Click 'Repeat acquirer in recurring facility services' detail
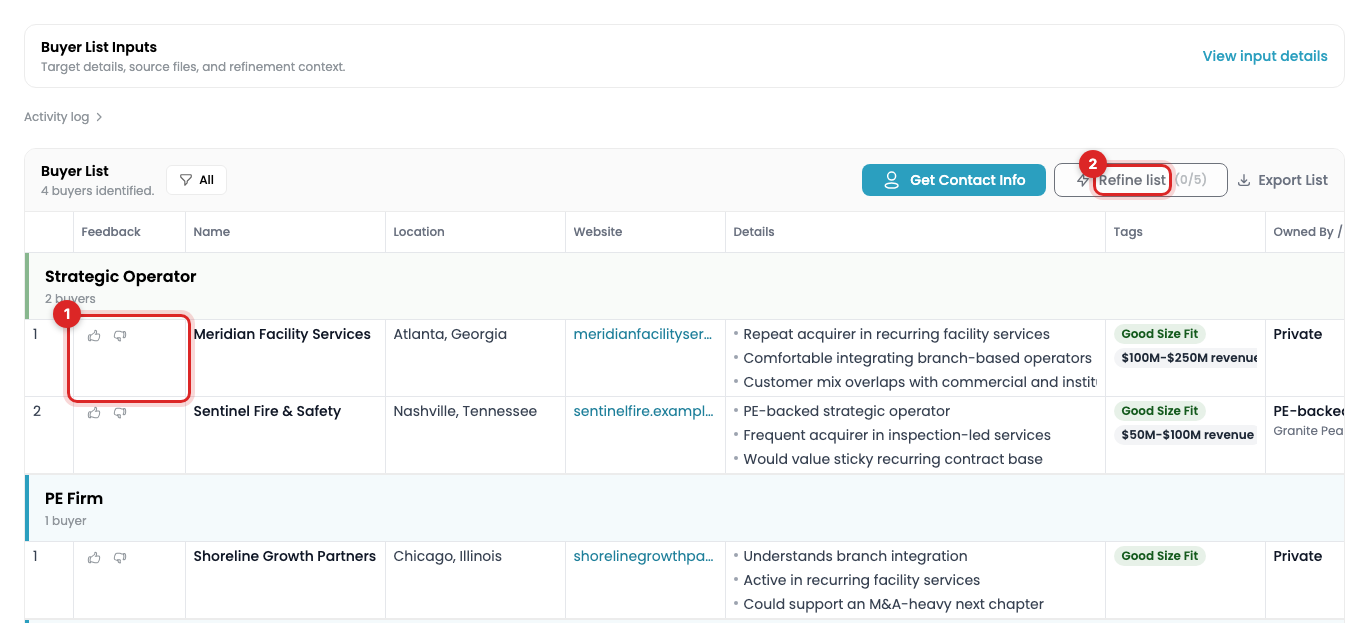 [x=896, y=334]
